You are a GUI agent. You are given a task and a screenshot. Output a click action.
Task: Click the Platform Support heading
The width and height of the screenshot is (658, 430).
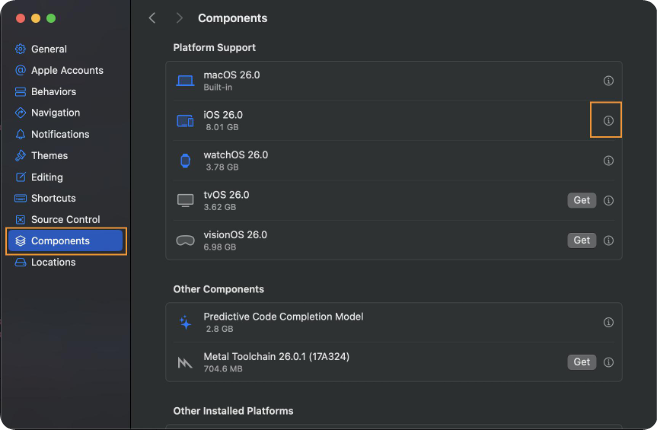click(214, 47)
